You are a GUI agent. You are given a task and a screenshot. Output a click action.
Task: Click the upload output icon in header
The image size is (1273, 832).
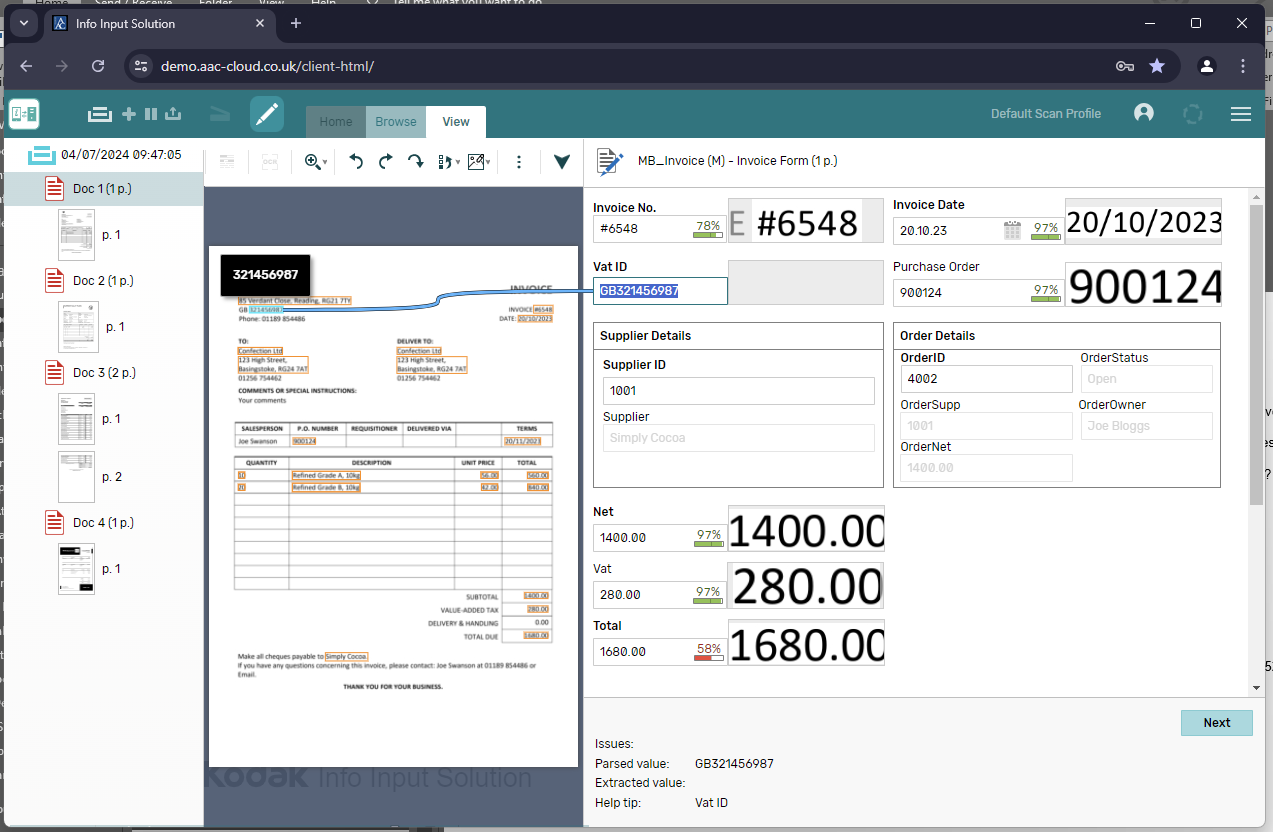click(173, 114)
